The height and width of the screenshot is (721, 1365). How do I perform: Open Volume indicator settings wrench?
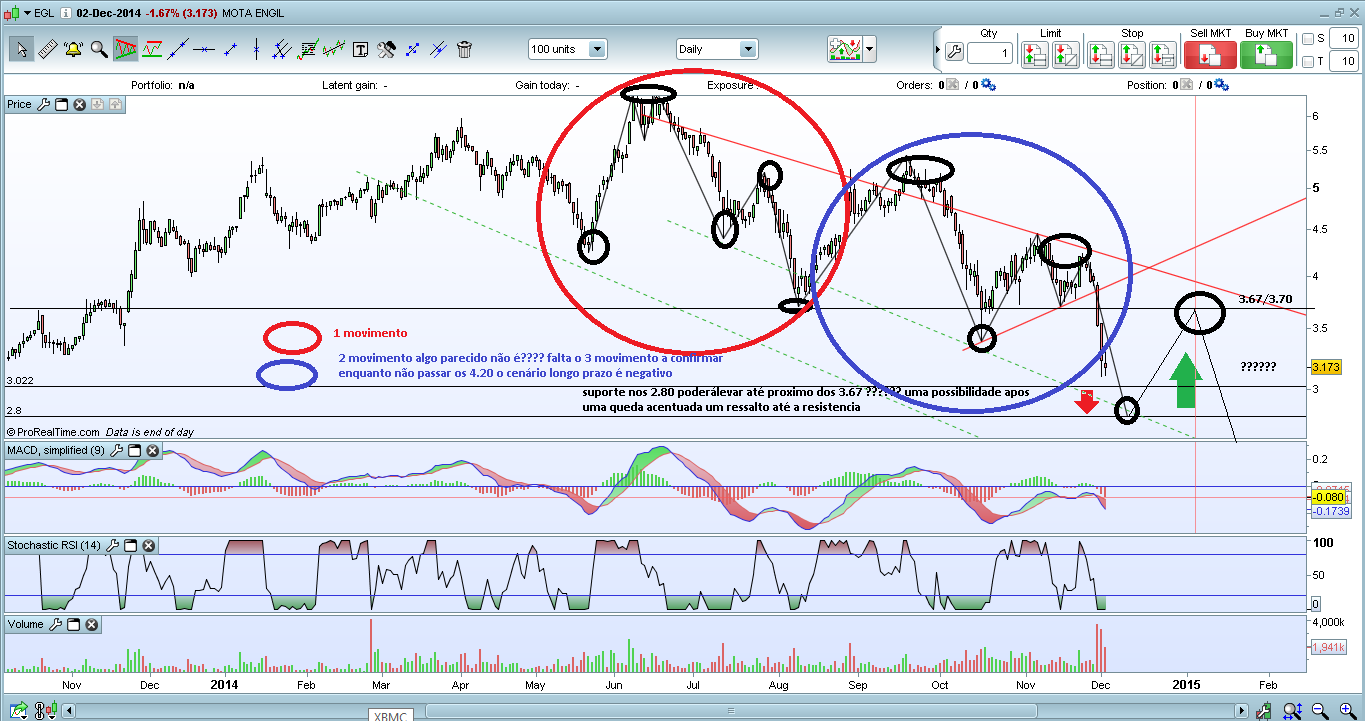pyautogui.click(x=57, y=625)
